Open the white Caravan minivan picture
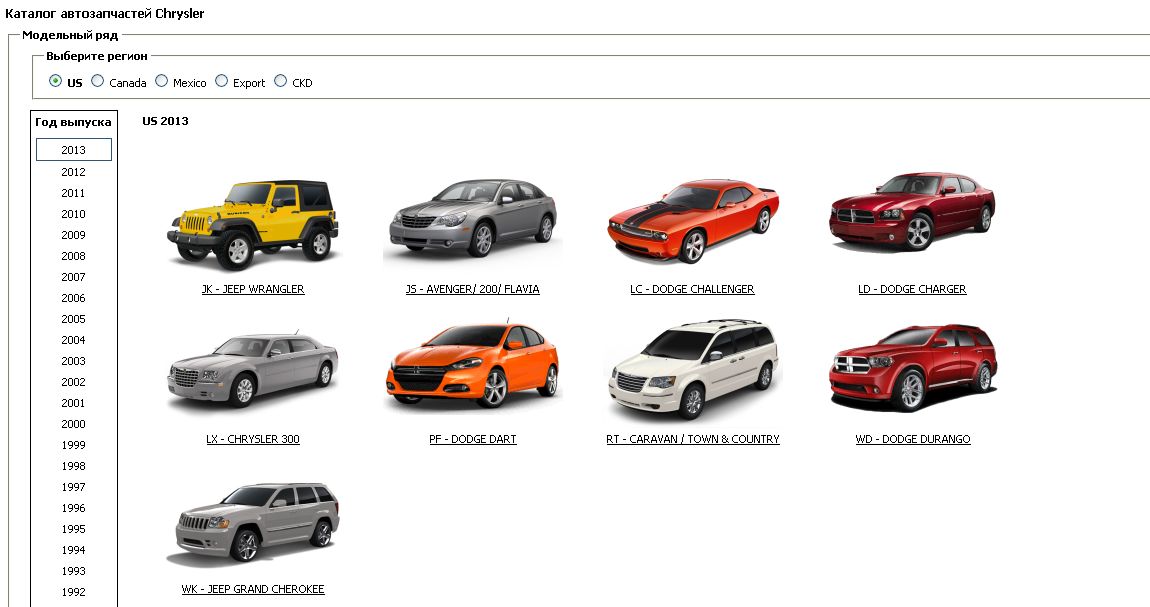 693,369
